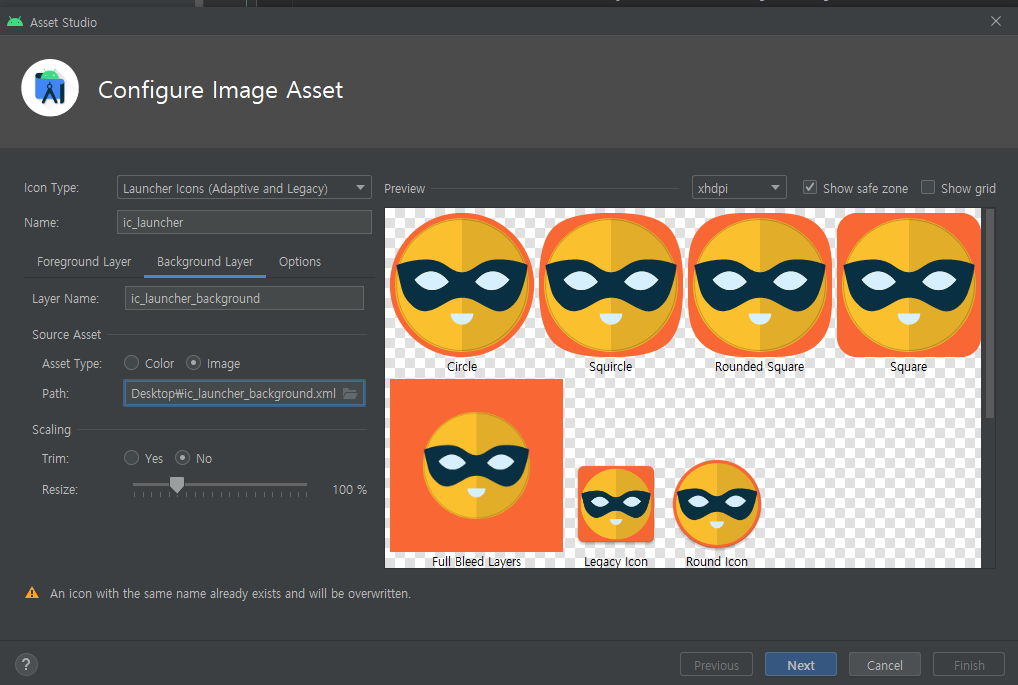The image size is (1018, 685).
Task: Set Trim to Yes
Action: pos(132,458)
